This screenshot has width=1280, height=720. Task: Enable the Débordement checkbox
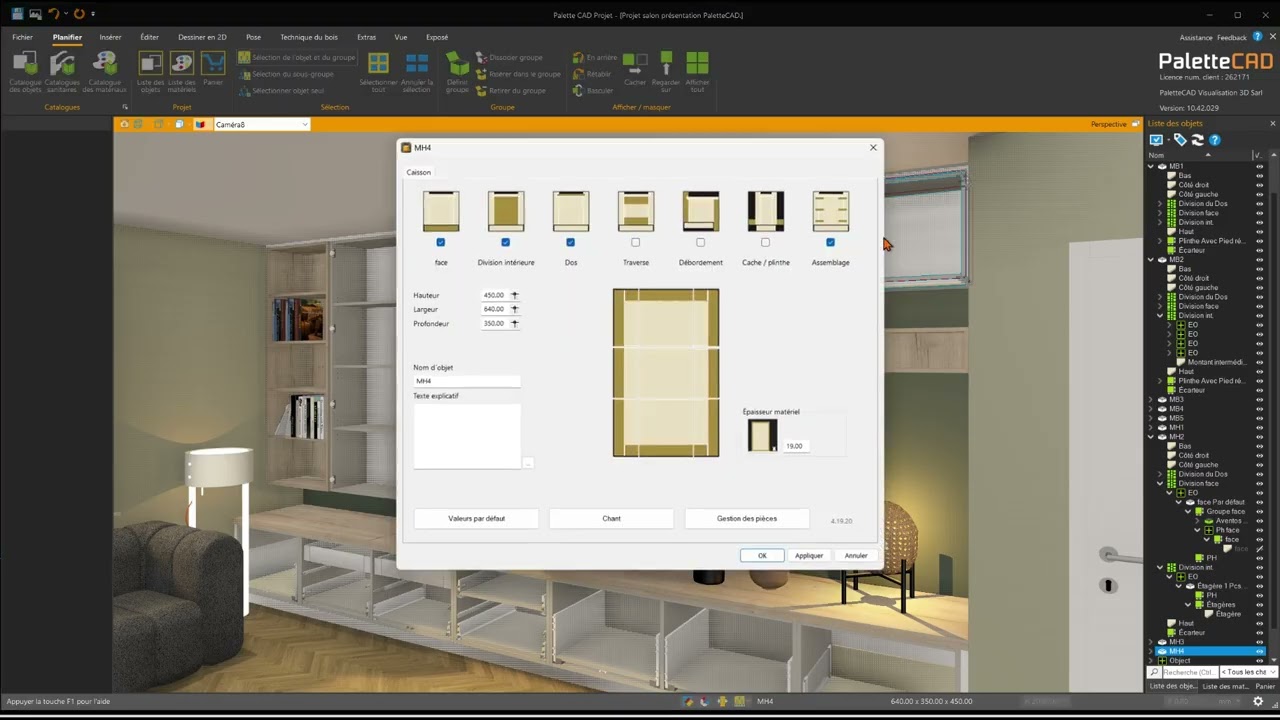(x=700, y=242)
